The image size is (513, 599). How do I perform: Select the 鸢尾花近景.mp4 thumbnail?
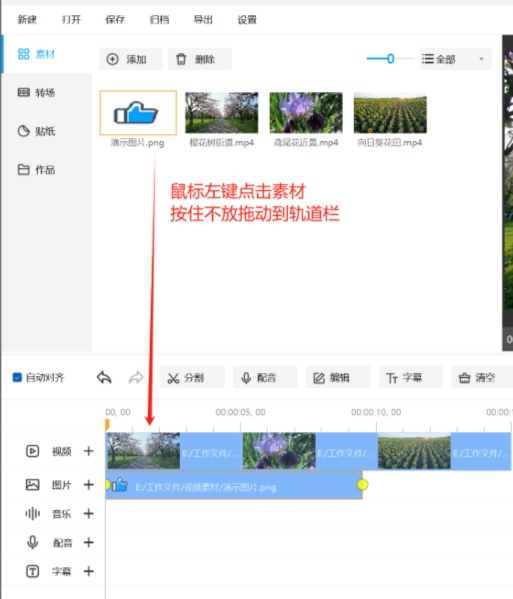(x=306, y=113)
